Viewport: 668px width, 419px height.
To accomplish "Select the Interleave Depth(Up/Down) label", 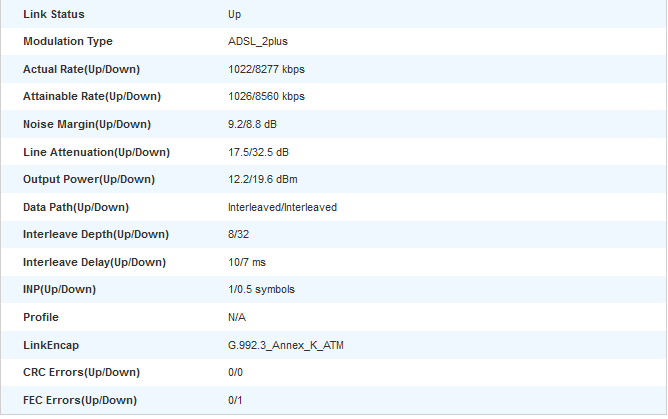I will tap(96, 234).
